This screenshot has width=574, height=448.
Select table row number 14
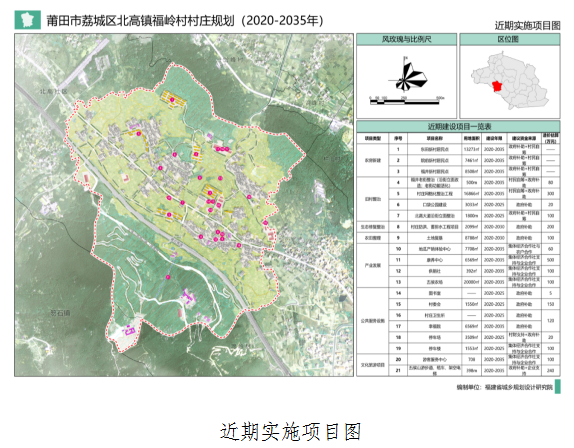[x=458, y=293]
